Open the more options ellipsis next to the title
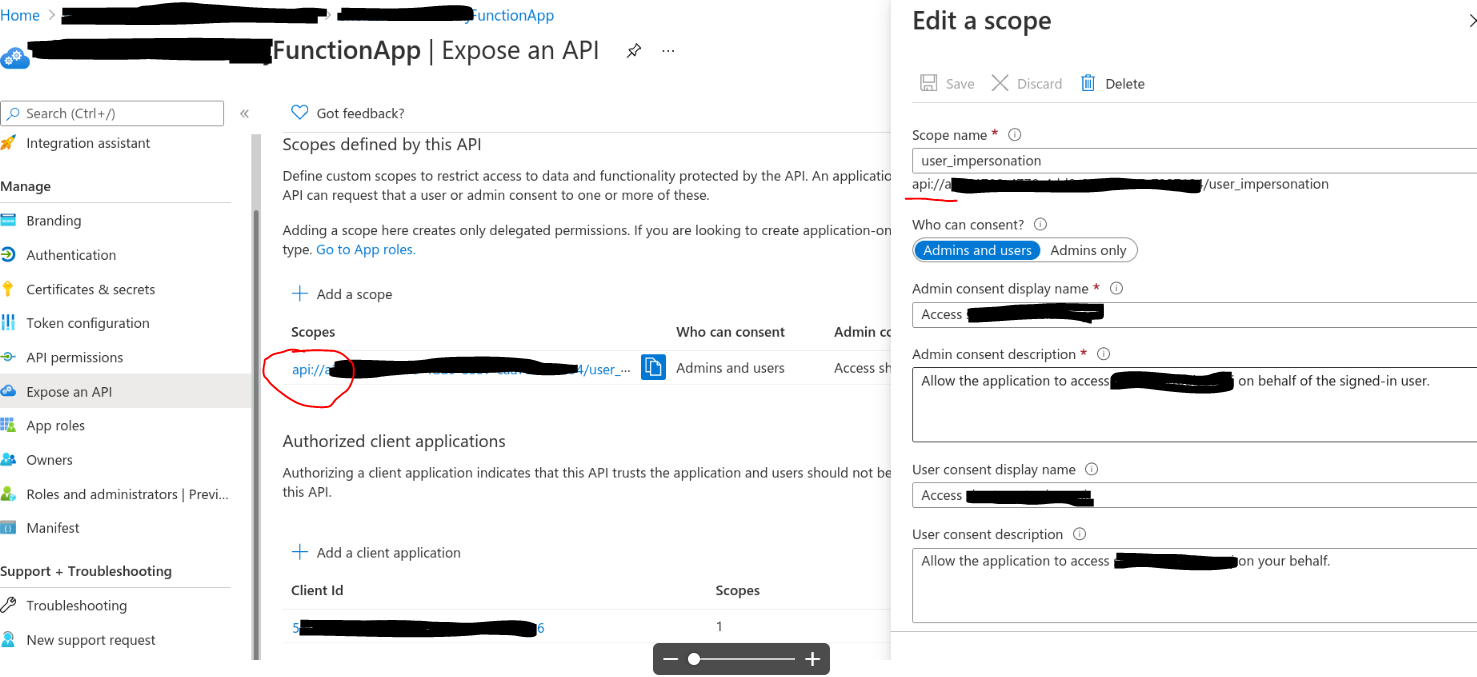 point(668,51)
